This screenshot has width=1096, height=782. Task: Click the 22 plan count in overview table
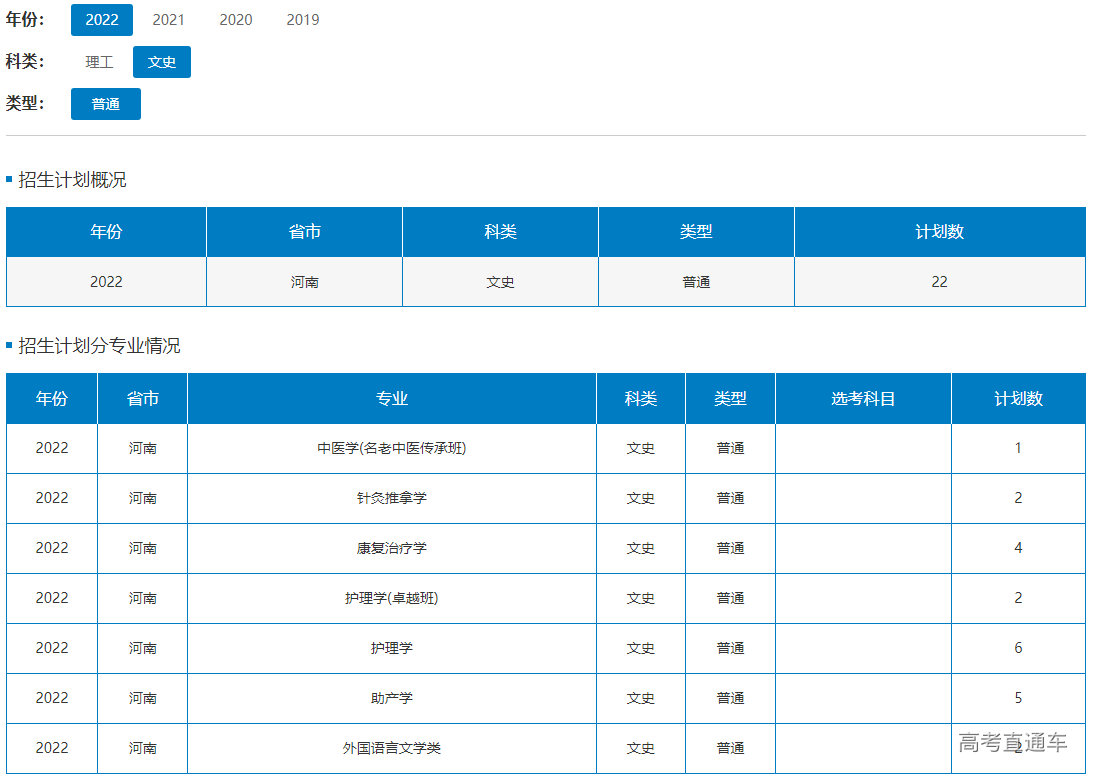pos(939,282)
